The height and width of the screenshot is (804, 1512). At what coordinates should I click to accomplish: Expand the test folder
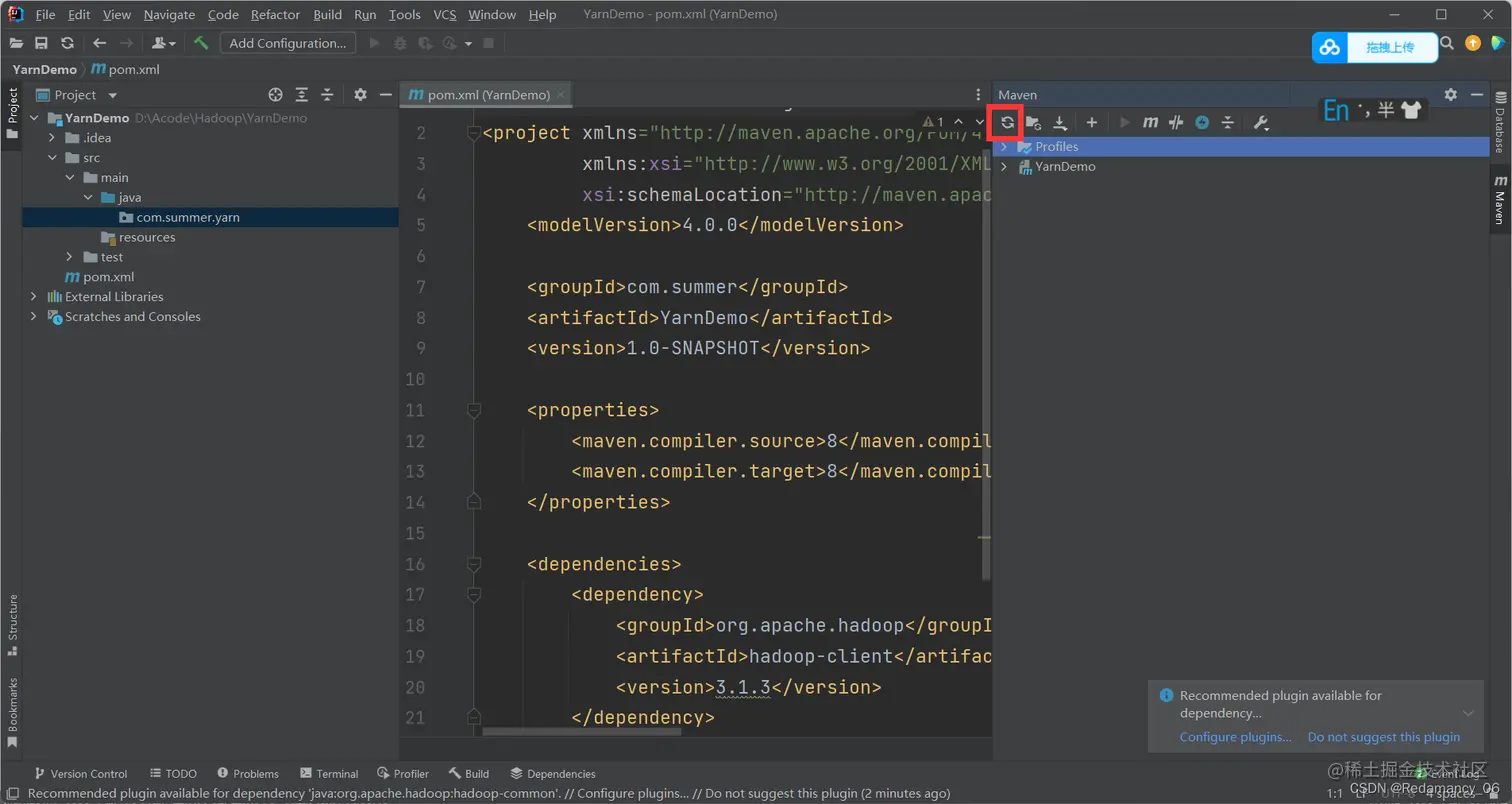70,257
